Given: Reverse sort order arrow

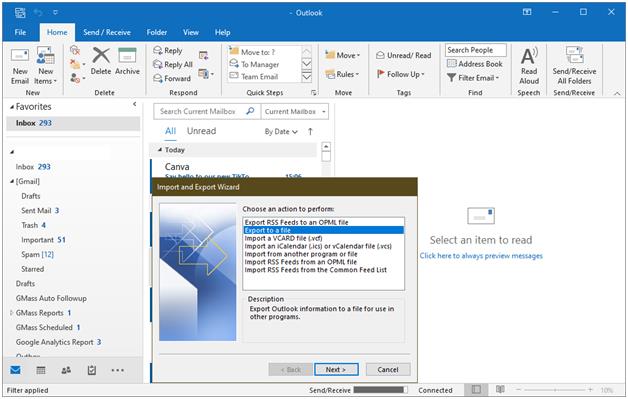Looking at the screenshot, I should coord(310,131).
